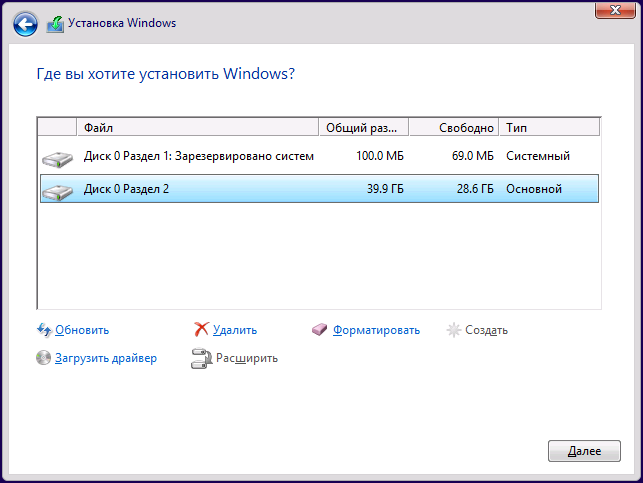The height and width of the screenshot is (483, 643).
Task: Refresh the list via Обновить link
Action: coord(82,330)
